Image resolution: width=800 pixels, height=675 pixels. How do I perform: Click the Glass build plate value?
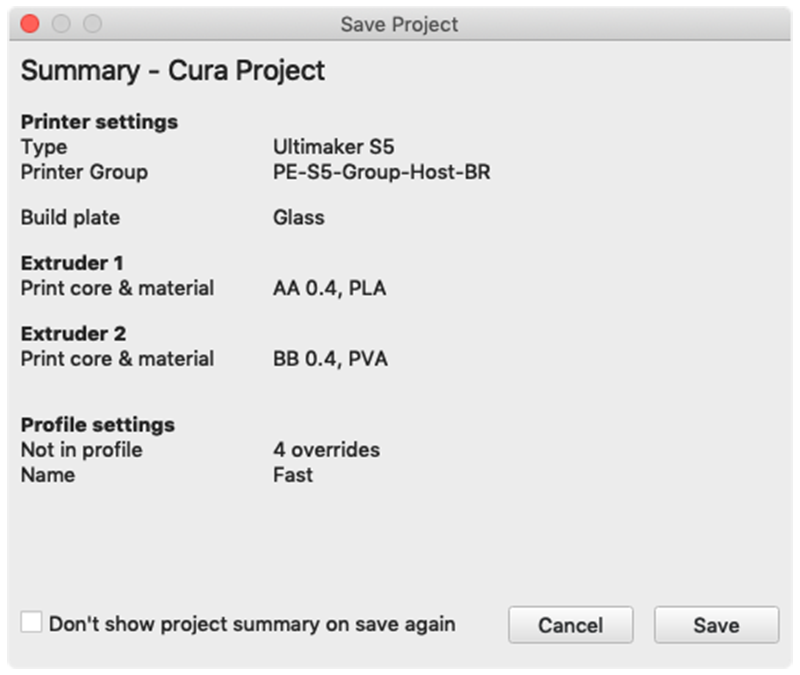(298, 217)
